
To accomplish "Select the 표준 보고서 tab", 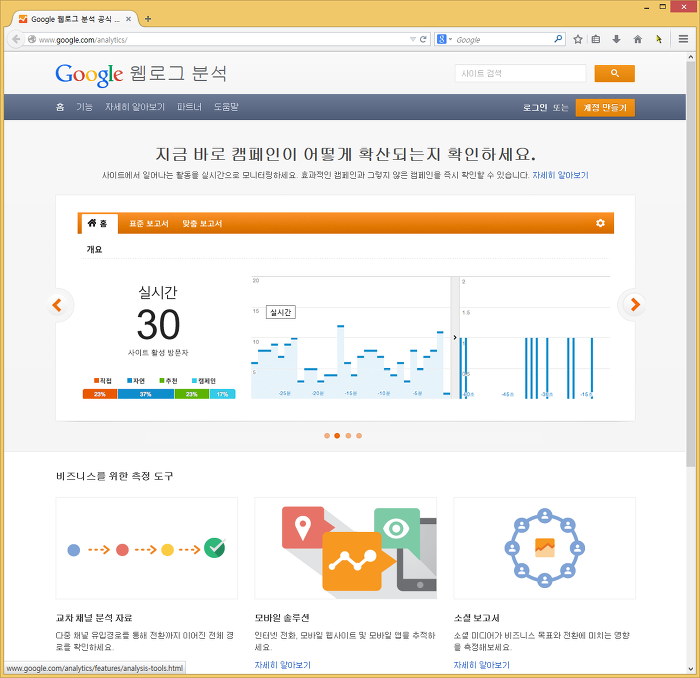I will [149, 224].
